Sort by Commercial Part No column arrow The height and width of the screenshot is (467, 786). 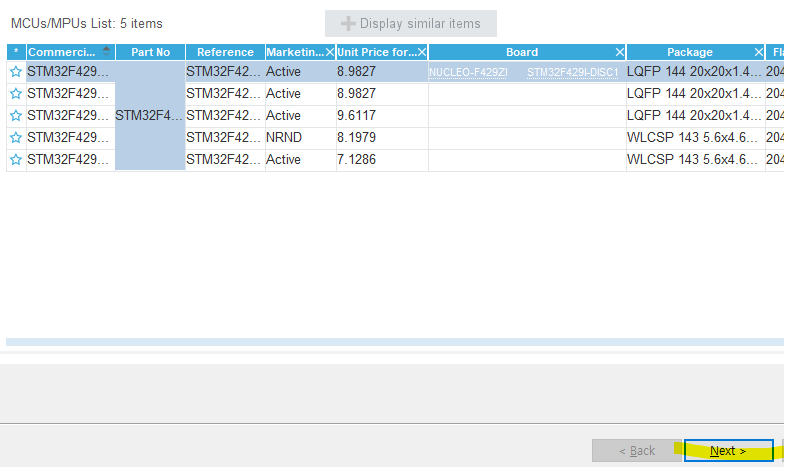point(106,51)
